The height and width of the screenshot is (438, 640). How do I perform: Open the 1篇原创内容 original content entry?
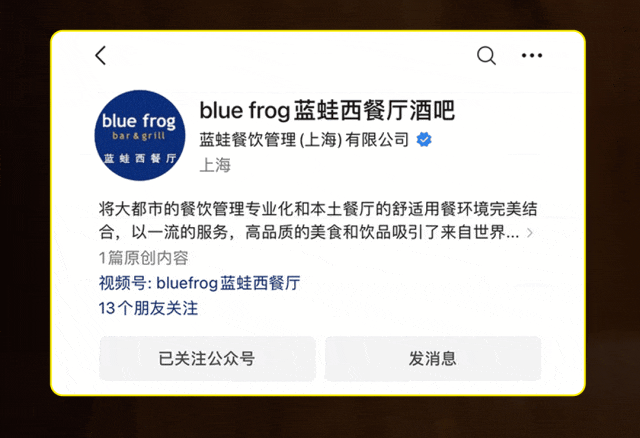[x=143, y=258]
